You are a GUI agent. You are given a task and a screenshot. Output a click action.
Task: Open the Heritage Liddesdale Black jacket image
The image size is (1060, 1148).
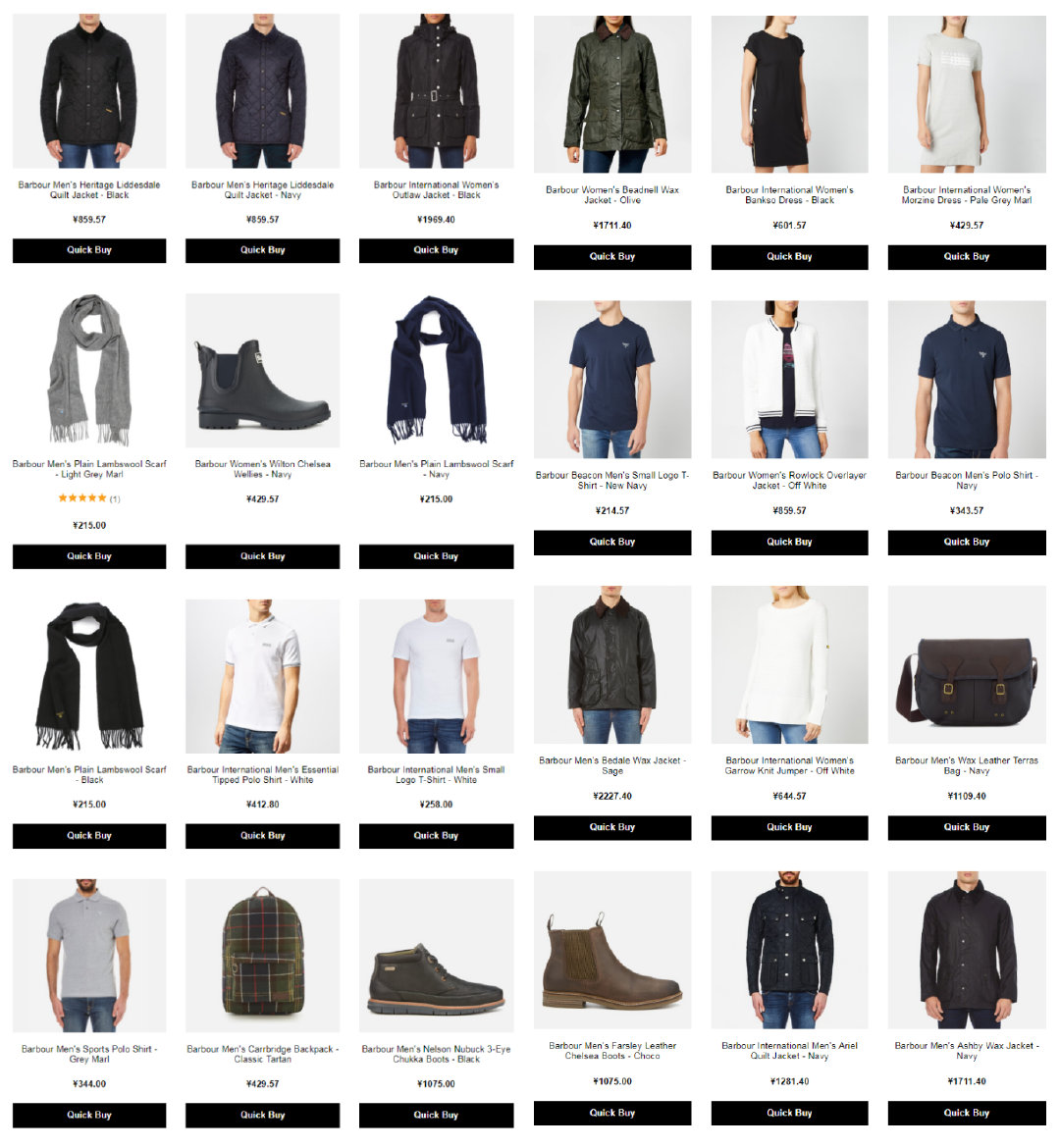(x=89, y=91)
